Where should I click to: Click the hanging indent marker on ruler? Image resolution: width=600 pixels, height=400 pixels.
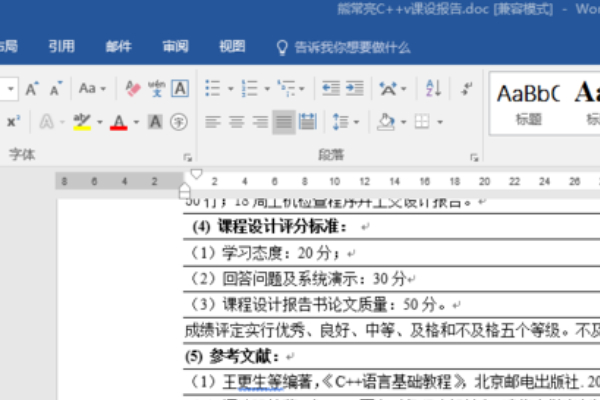point(185,188)
